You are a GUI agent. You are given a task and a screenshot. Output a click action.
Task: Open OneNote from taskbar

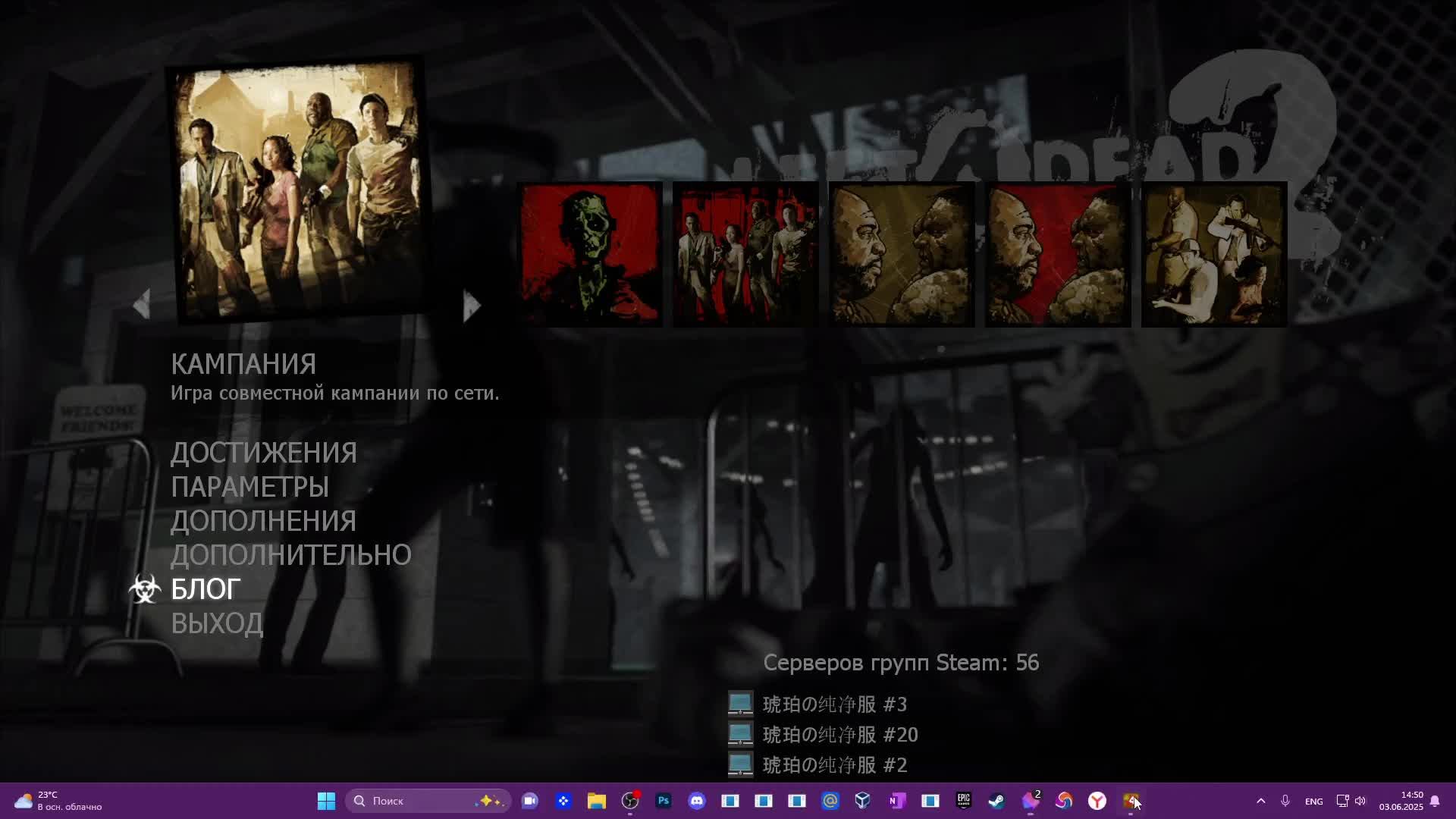[x=896, y=801]
